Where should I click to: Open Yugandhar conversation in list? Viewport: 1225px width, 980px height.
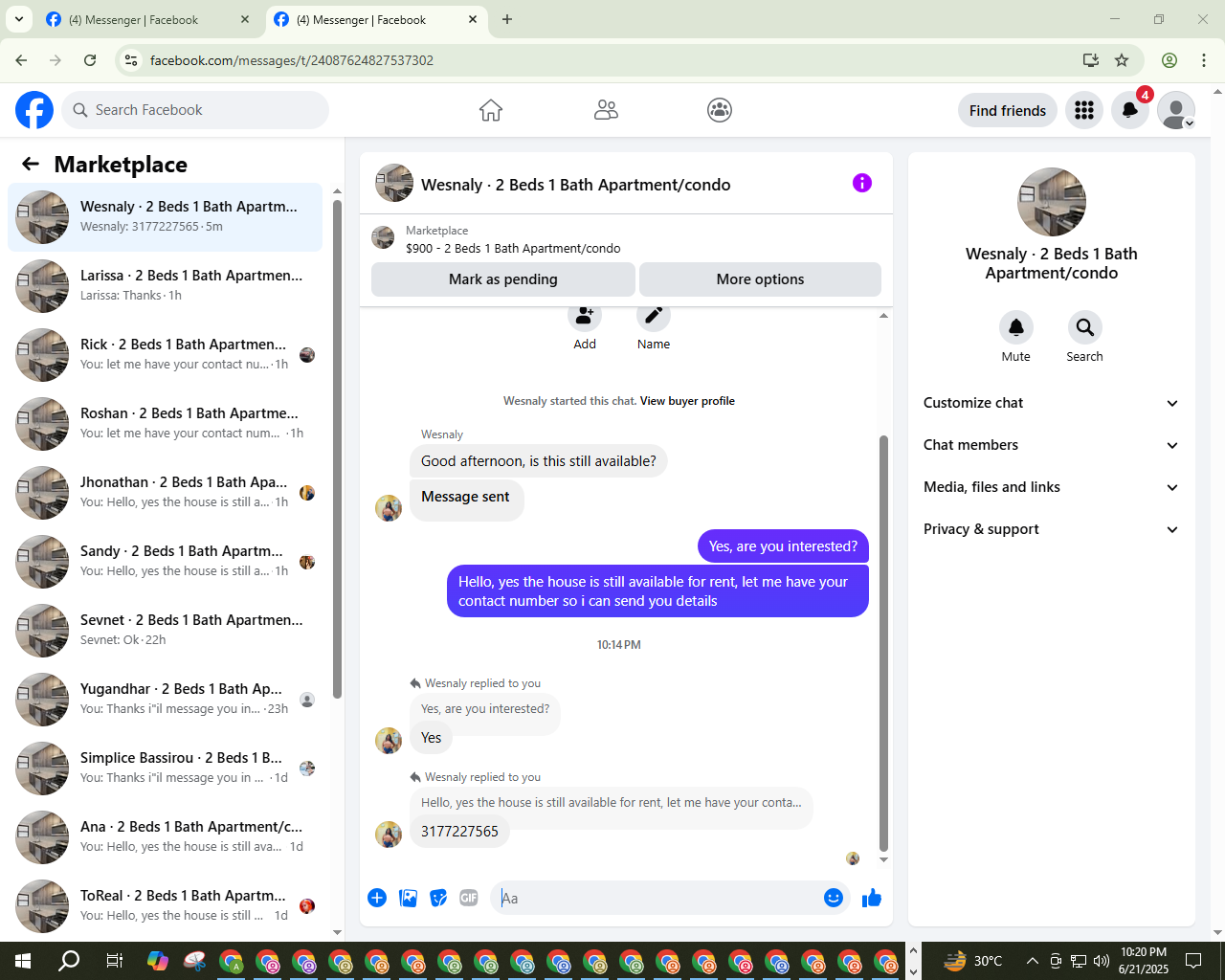166,700
